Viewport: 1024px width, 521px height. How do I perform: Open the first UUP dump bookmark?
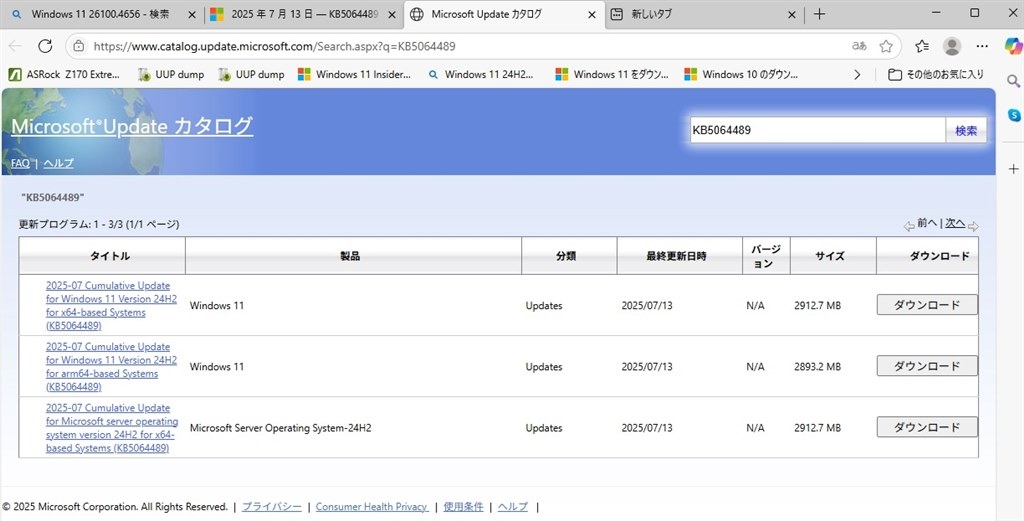tap(170, 74)
